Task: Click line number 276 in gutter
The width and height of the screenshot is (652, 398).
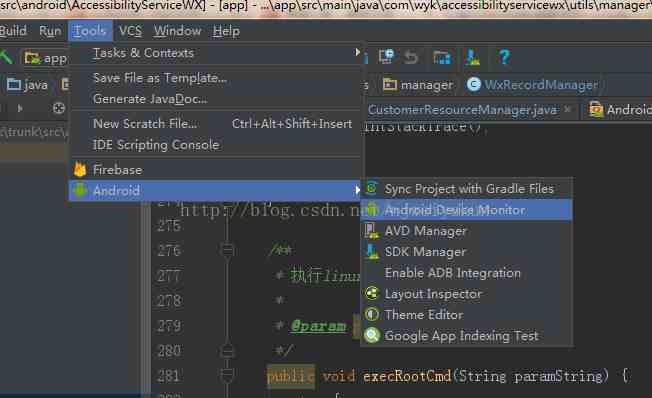Action: tap(169, 250)
